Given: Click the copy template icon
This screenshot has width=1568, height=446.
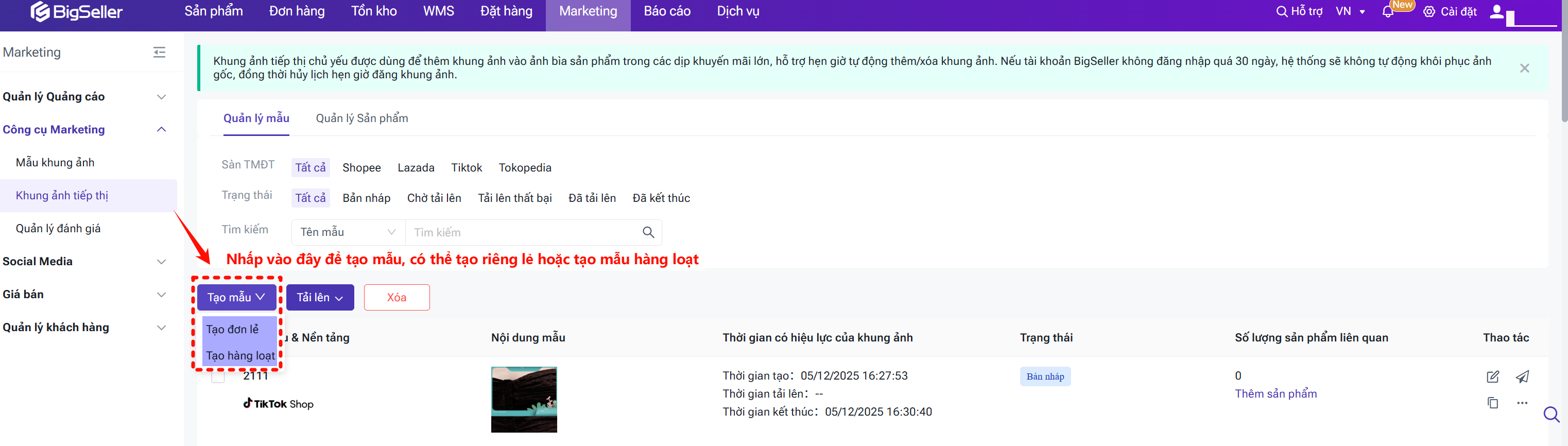Looking at the screenshot, I should (1492, 403).
